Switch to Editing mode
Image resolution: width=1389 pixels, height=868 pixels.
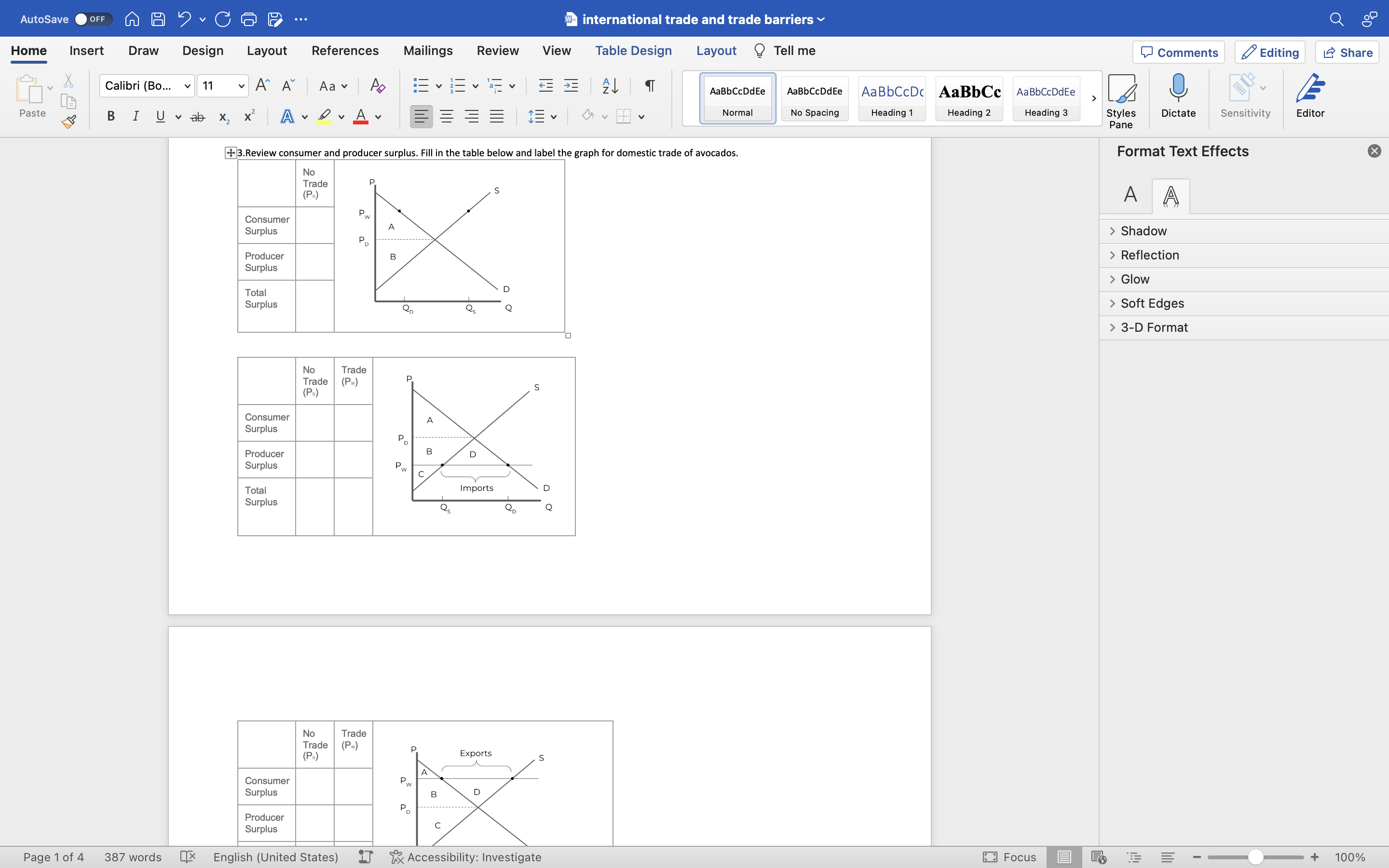(1269, 52)
